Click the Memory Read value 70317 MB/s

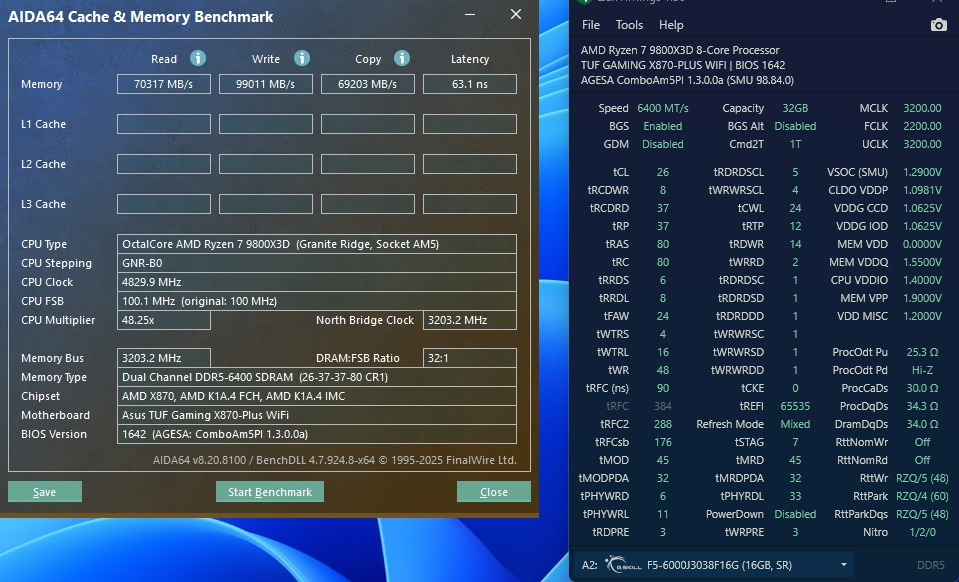[164, 84]
